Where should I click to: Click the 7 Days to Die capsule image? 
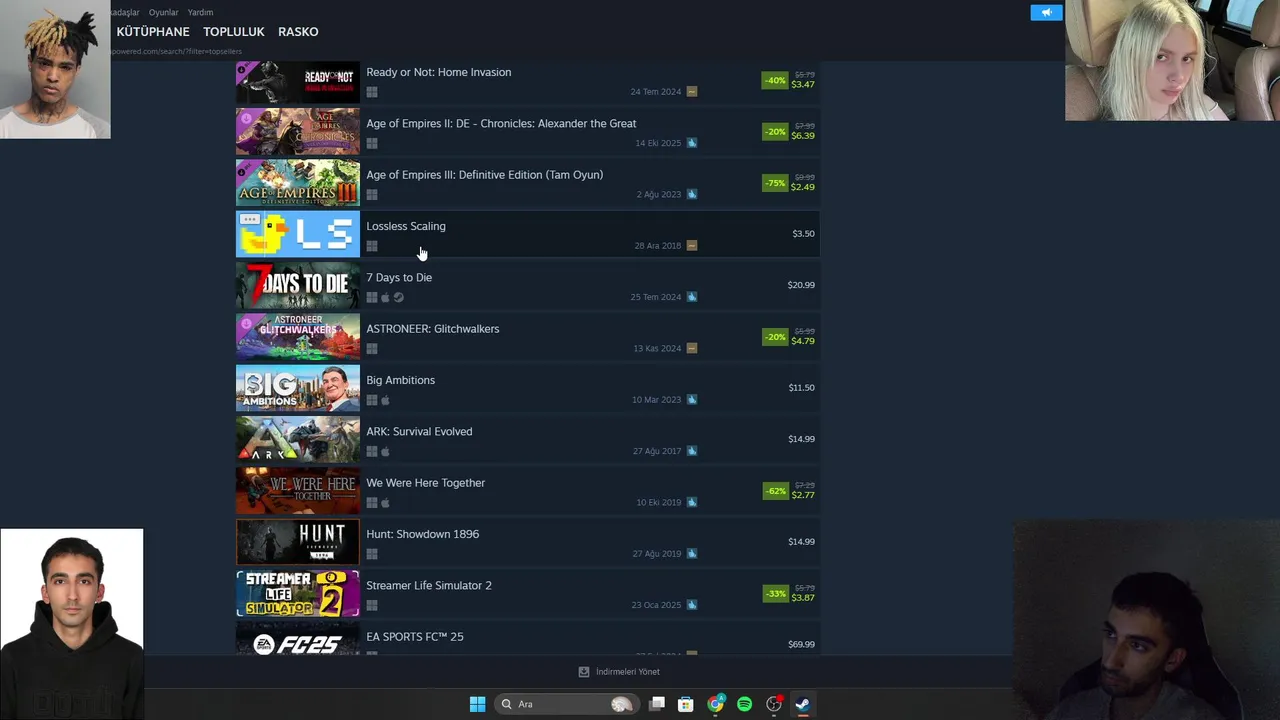point(298,285)
